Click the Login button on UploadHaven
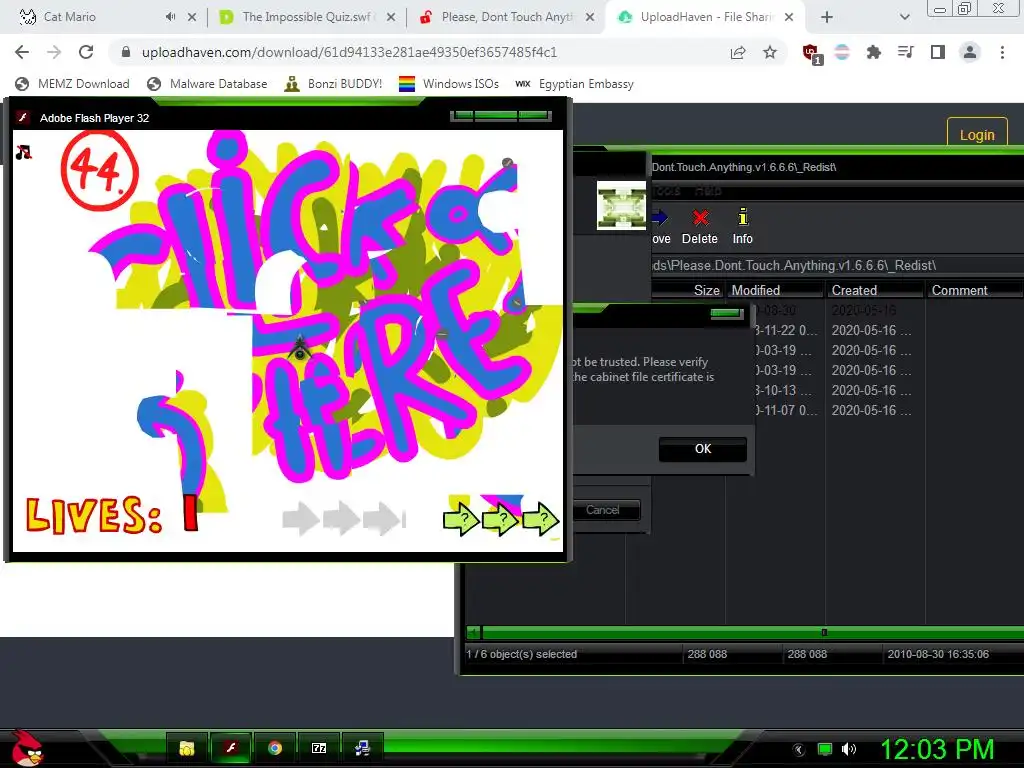1024x768 pixels. point(977,134)
